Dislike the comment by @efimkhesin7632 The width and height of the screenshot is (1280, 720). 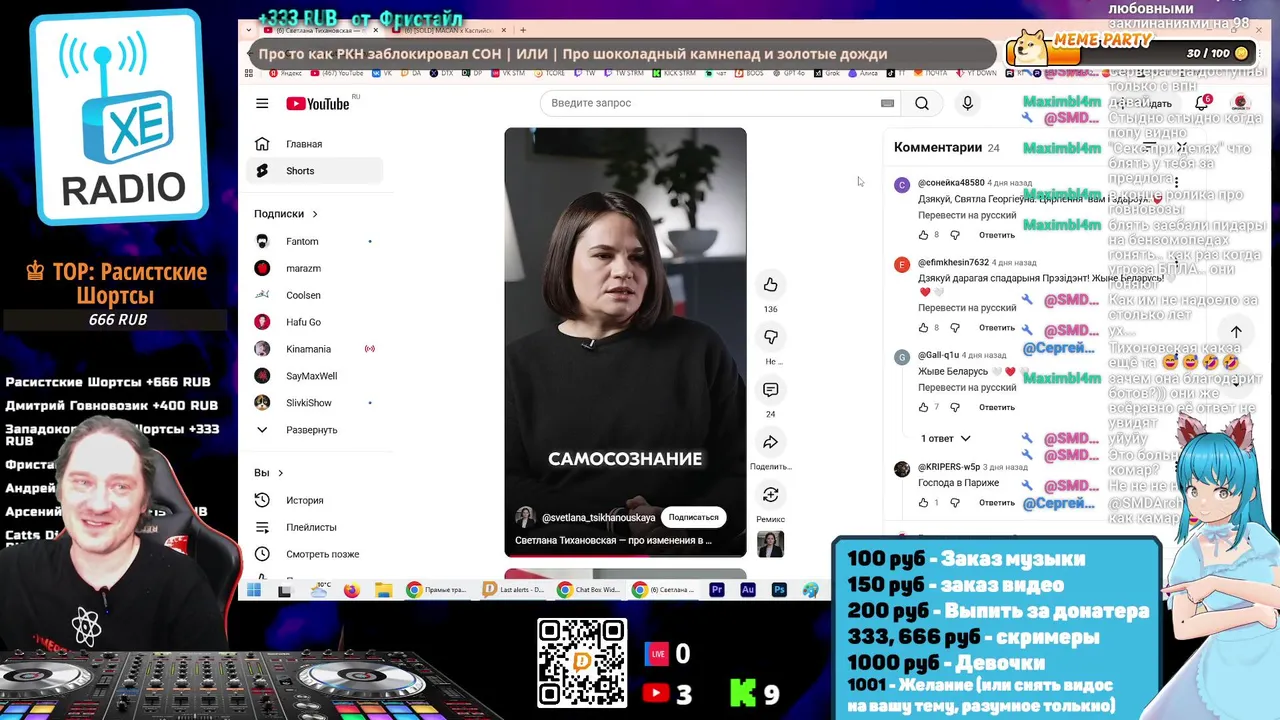pos(954,328)
